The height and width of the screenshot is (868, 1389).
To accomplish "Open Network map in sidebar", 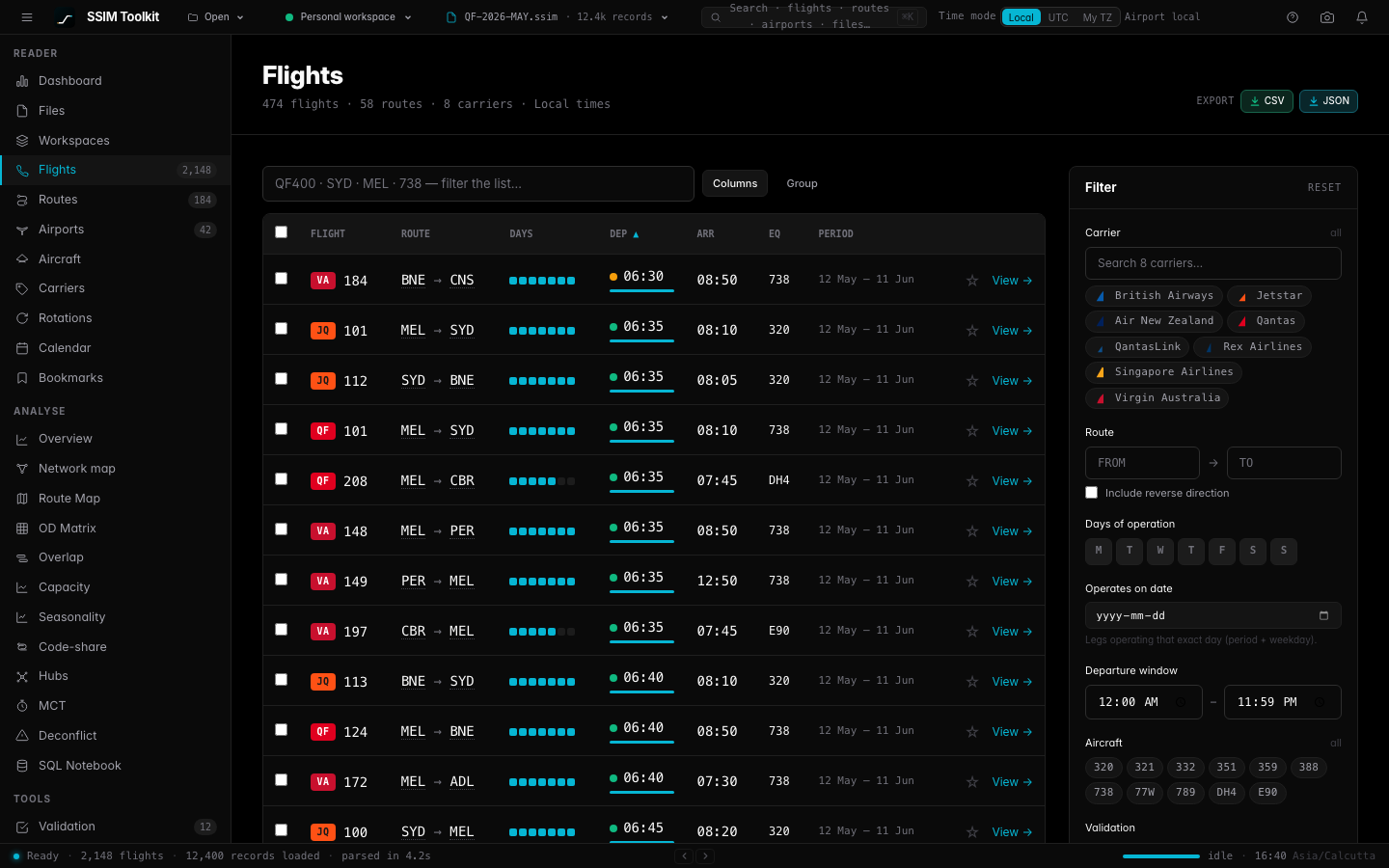I will [x=115, y=469].
